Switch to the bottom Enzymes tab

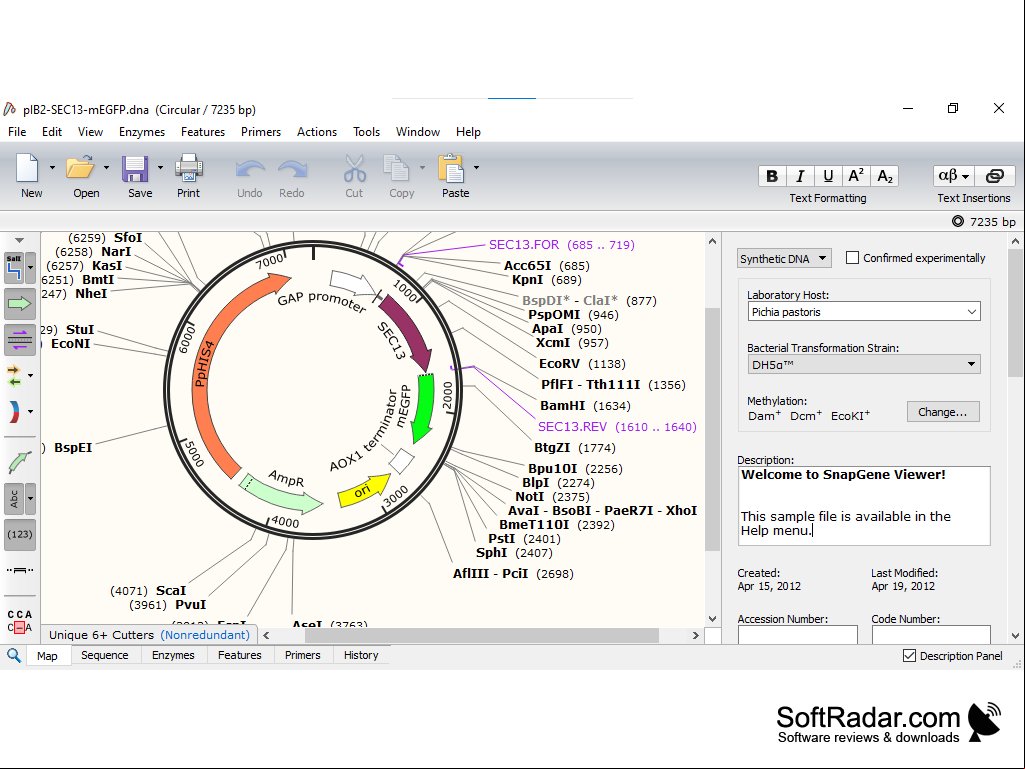coord(173,655)
